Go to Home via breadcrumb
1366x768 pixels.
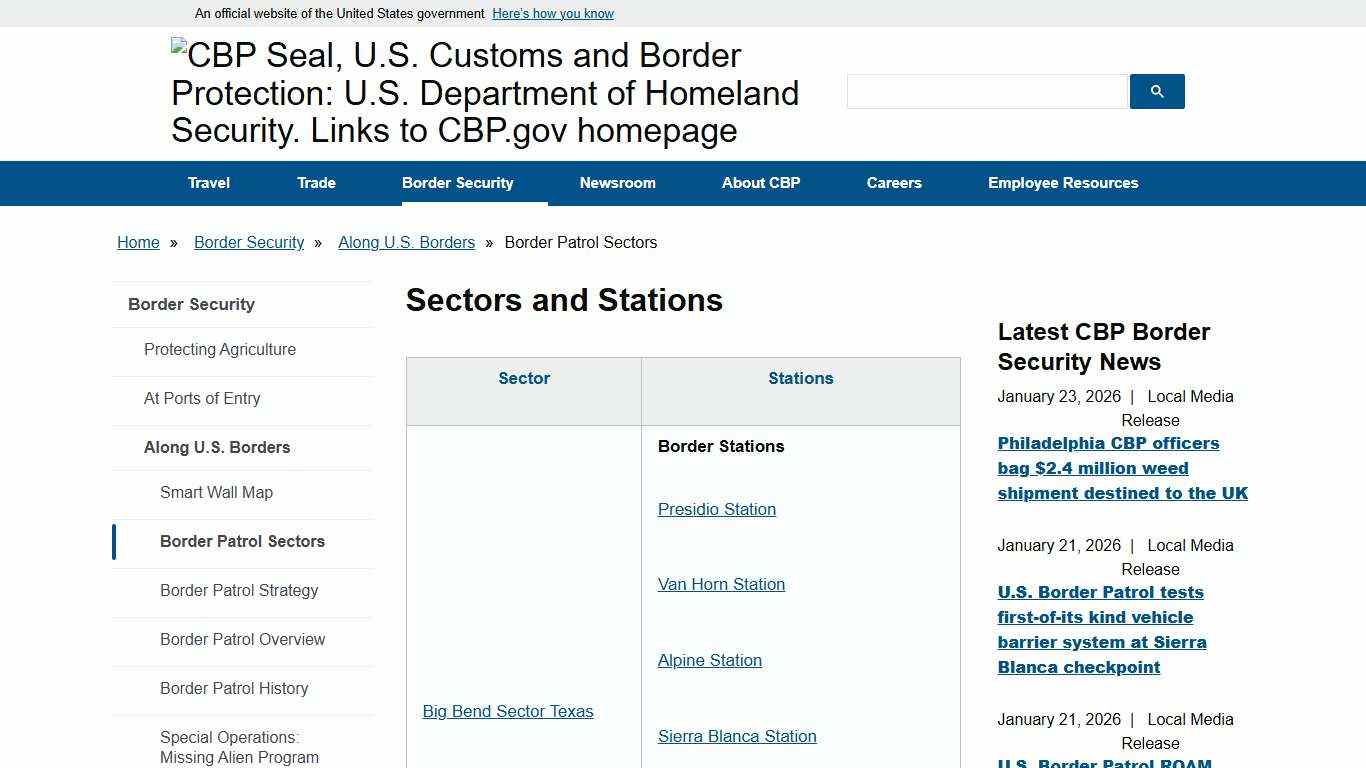(x=138, y=242)
